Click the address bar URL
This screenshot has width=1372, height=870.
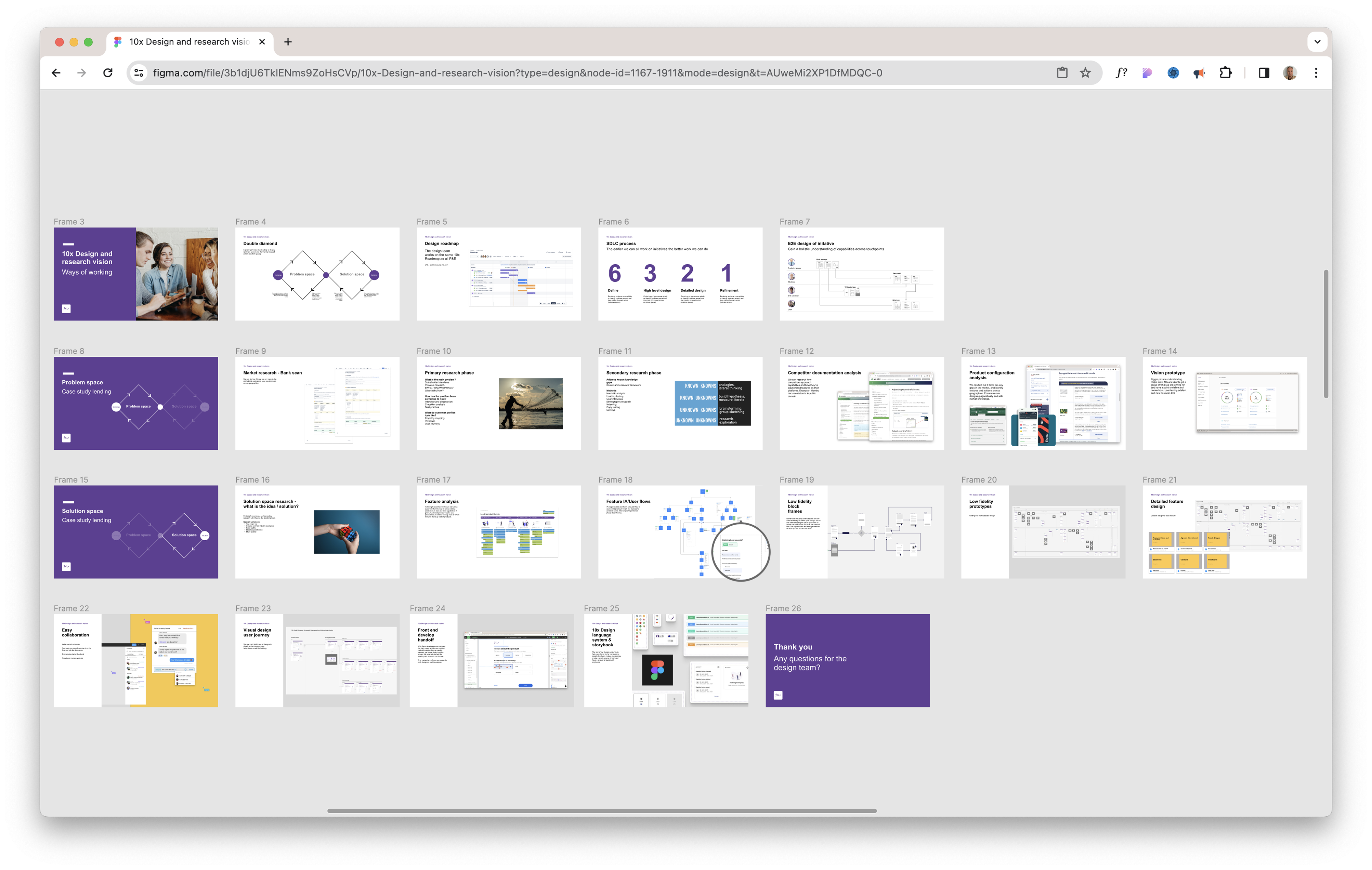517,73
